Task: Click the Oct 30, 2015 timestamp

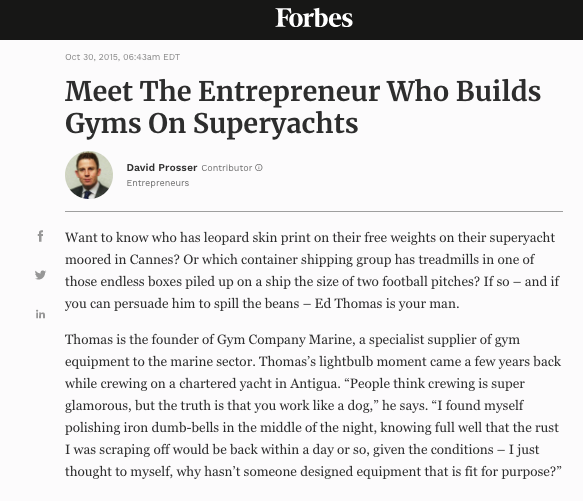Action: point(122,57)
